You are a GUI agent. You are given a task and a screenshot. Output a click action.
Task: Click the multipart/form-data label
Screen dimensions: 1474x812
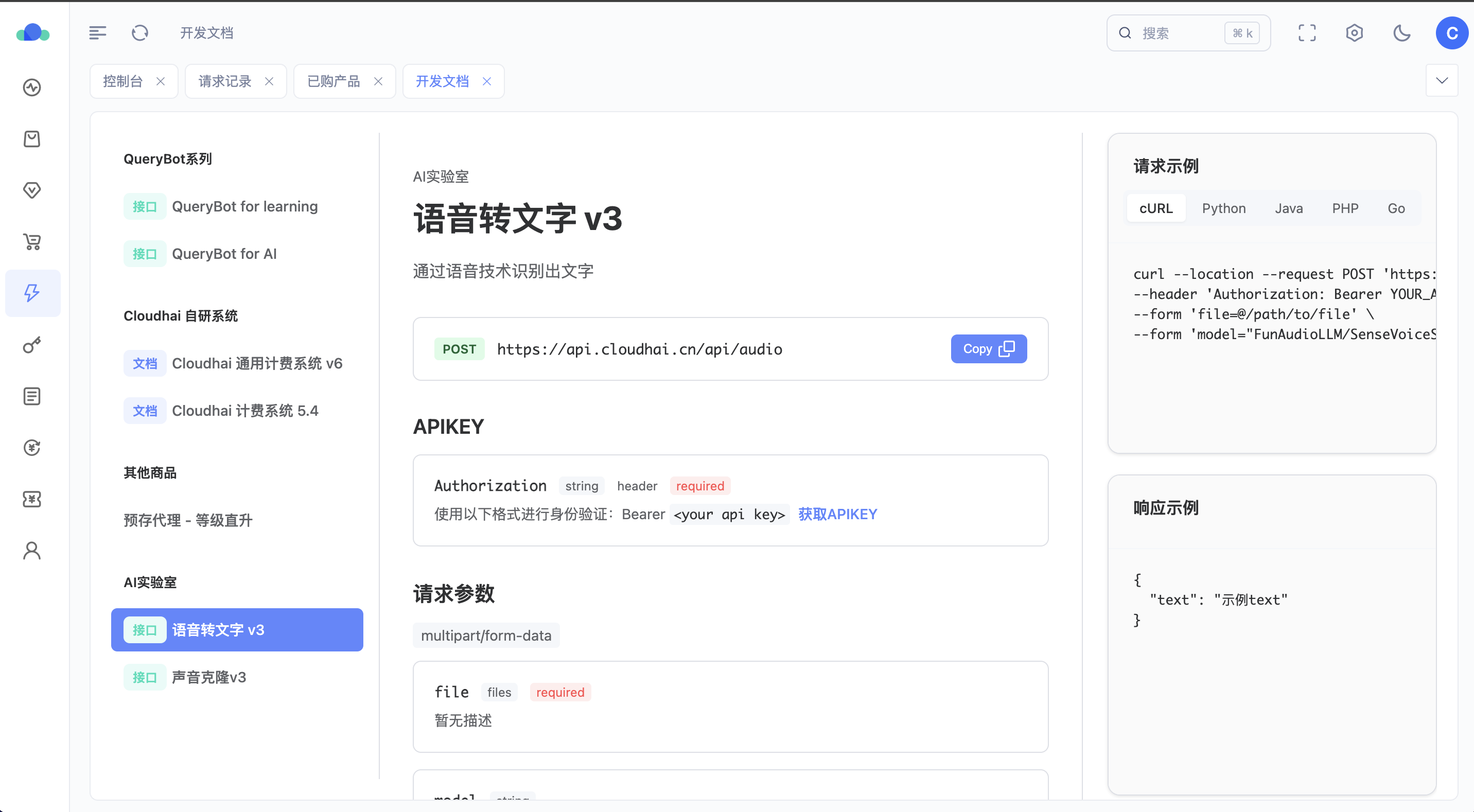coord(486,636)
